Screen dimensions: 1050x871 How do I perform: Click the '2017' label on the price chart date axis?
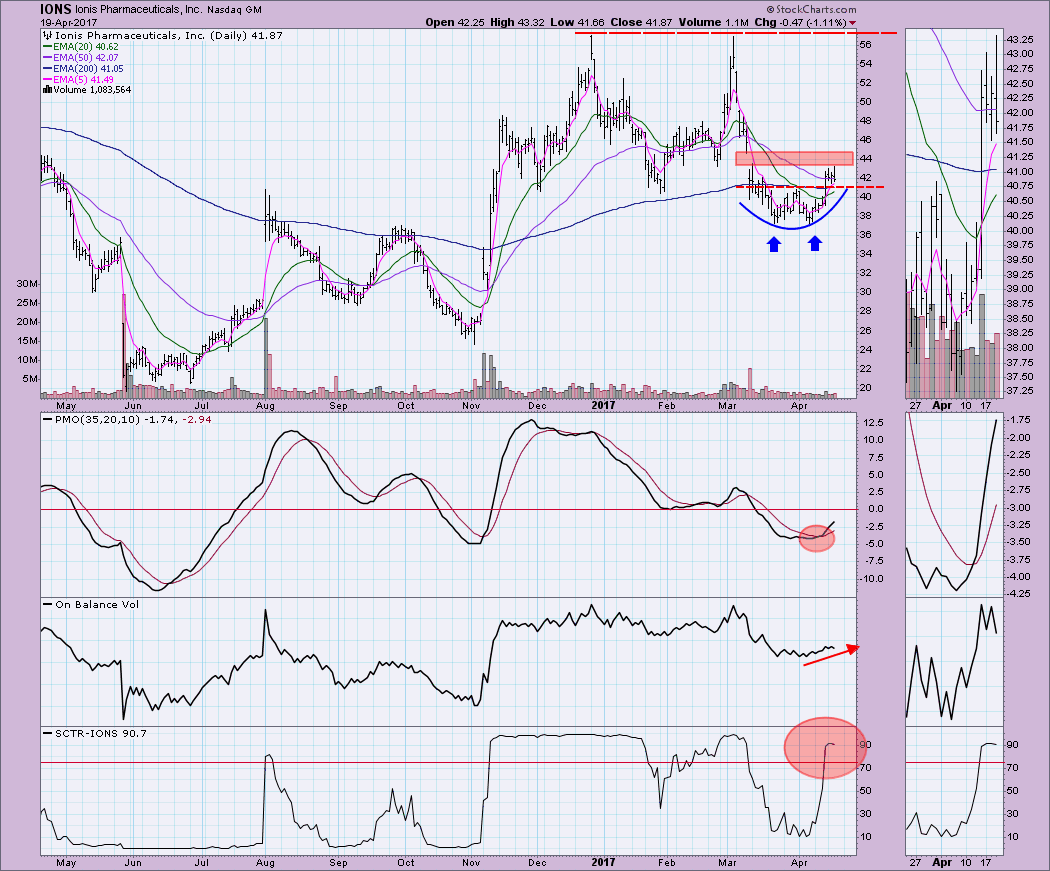[x=603, y=405]
